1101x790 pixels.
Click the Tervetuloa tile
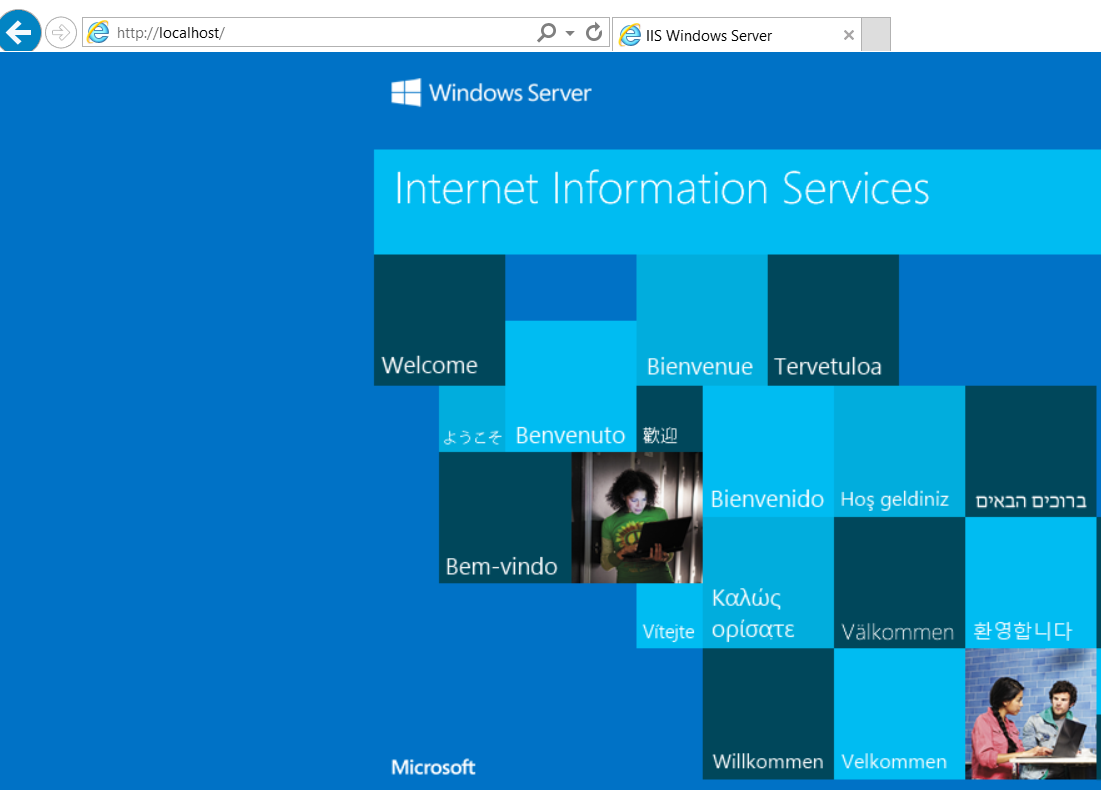[833, 320]
